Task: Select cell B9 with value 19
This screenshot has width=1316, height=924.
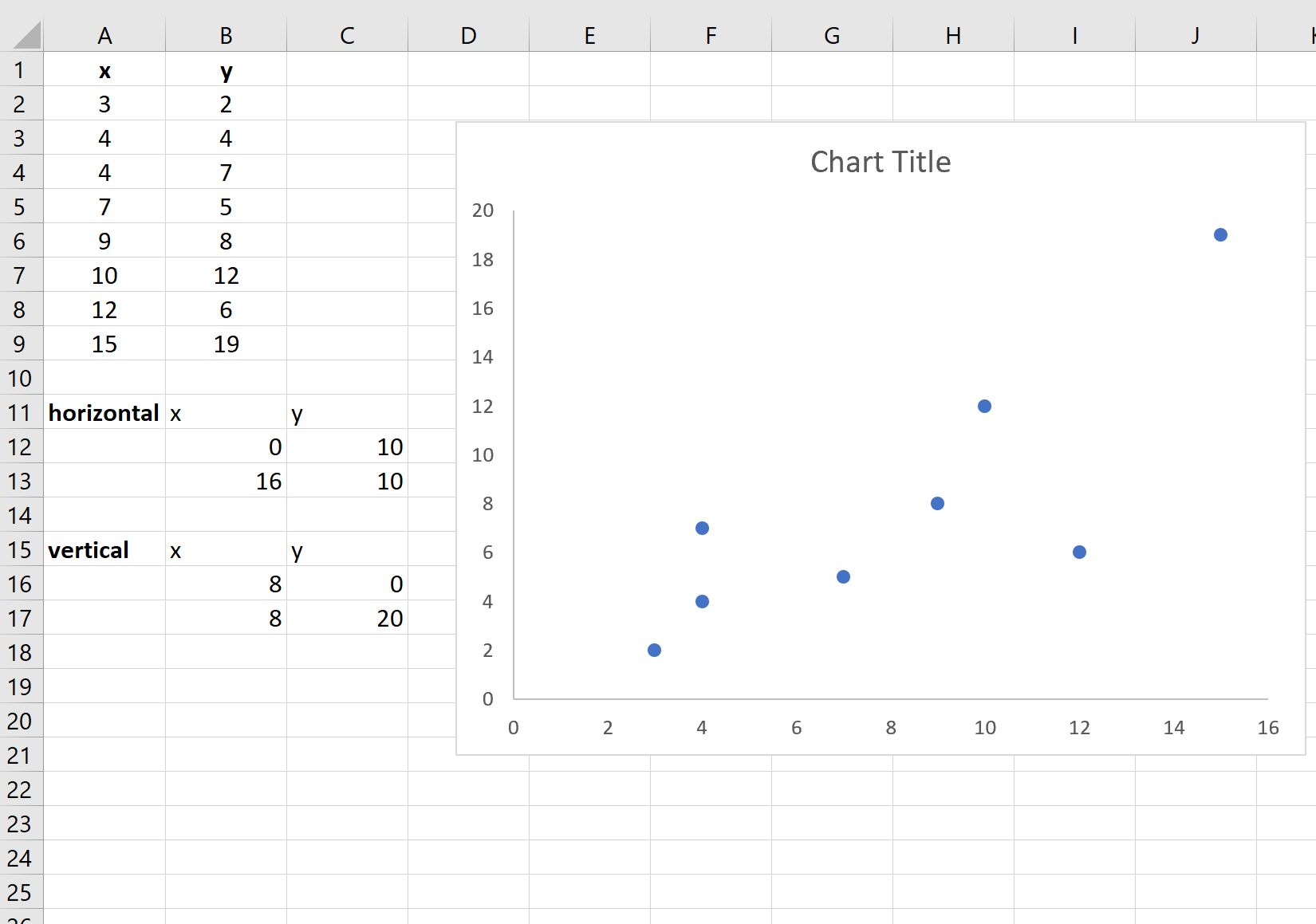Action: click(226, 344)
